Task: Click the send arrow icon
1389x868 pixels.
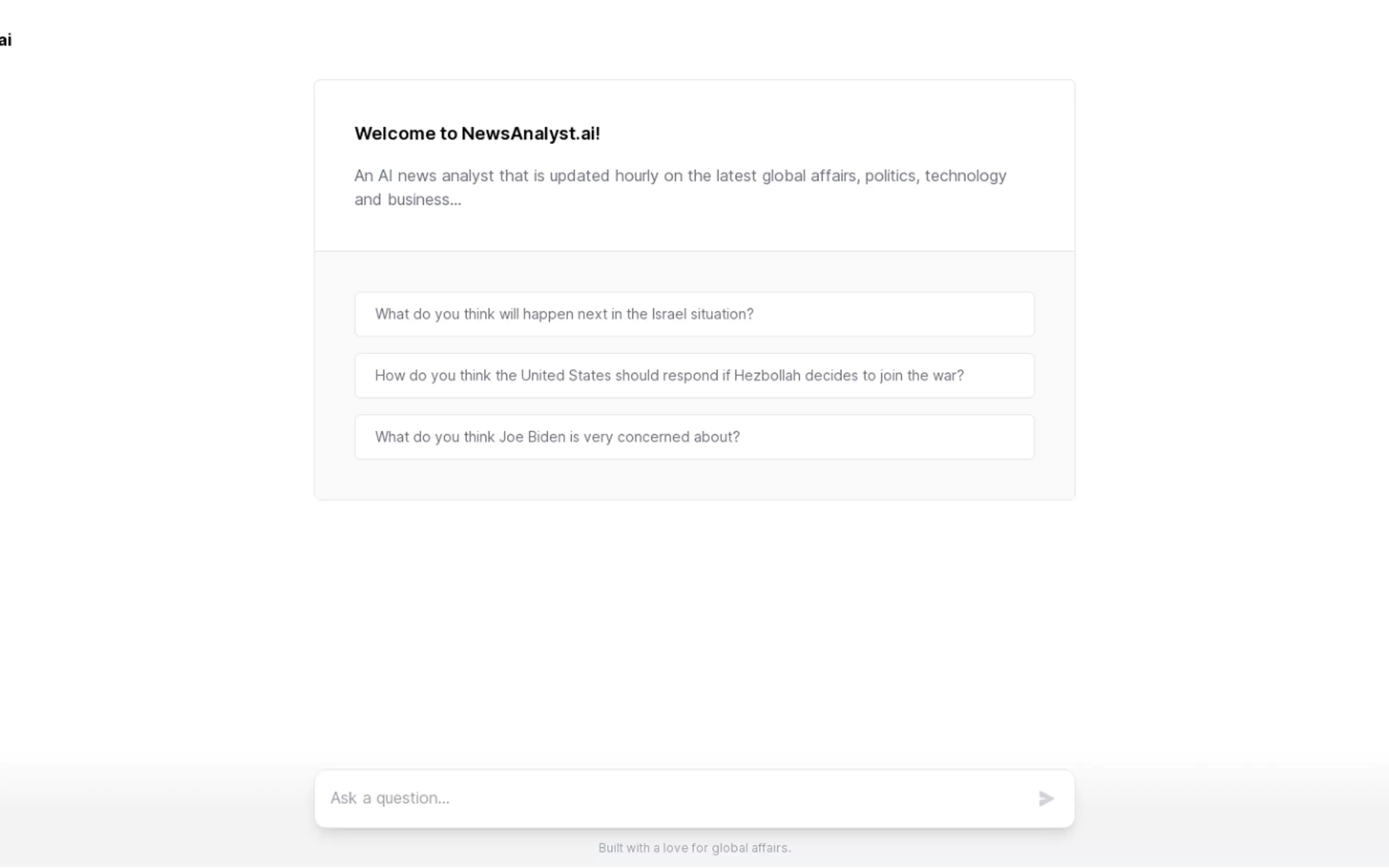Action: [x=1046, y=798]
